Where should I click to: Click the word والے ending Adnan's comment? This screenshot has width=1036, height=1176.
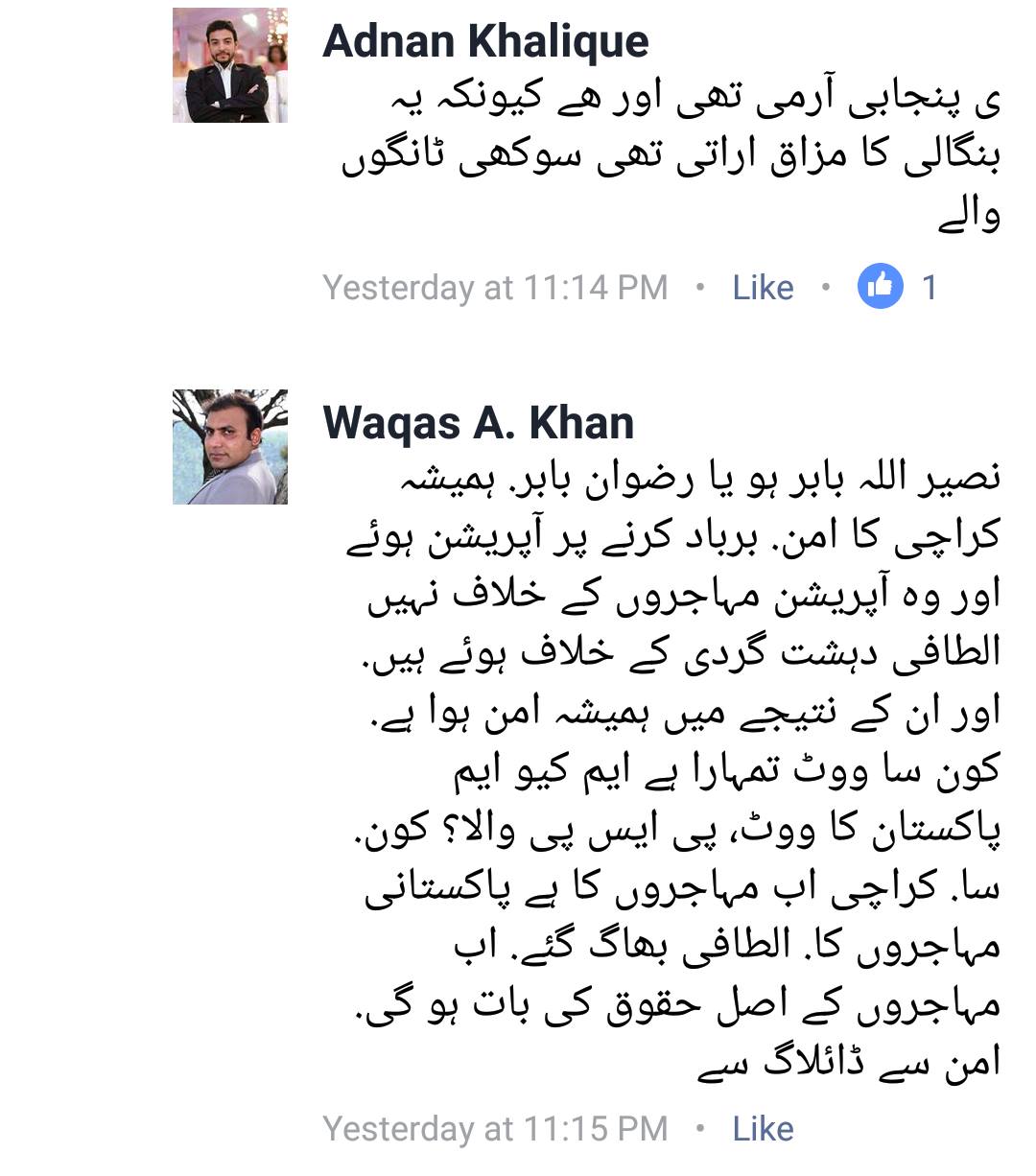(x=970, y=219)
